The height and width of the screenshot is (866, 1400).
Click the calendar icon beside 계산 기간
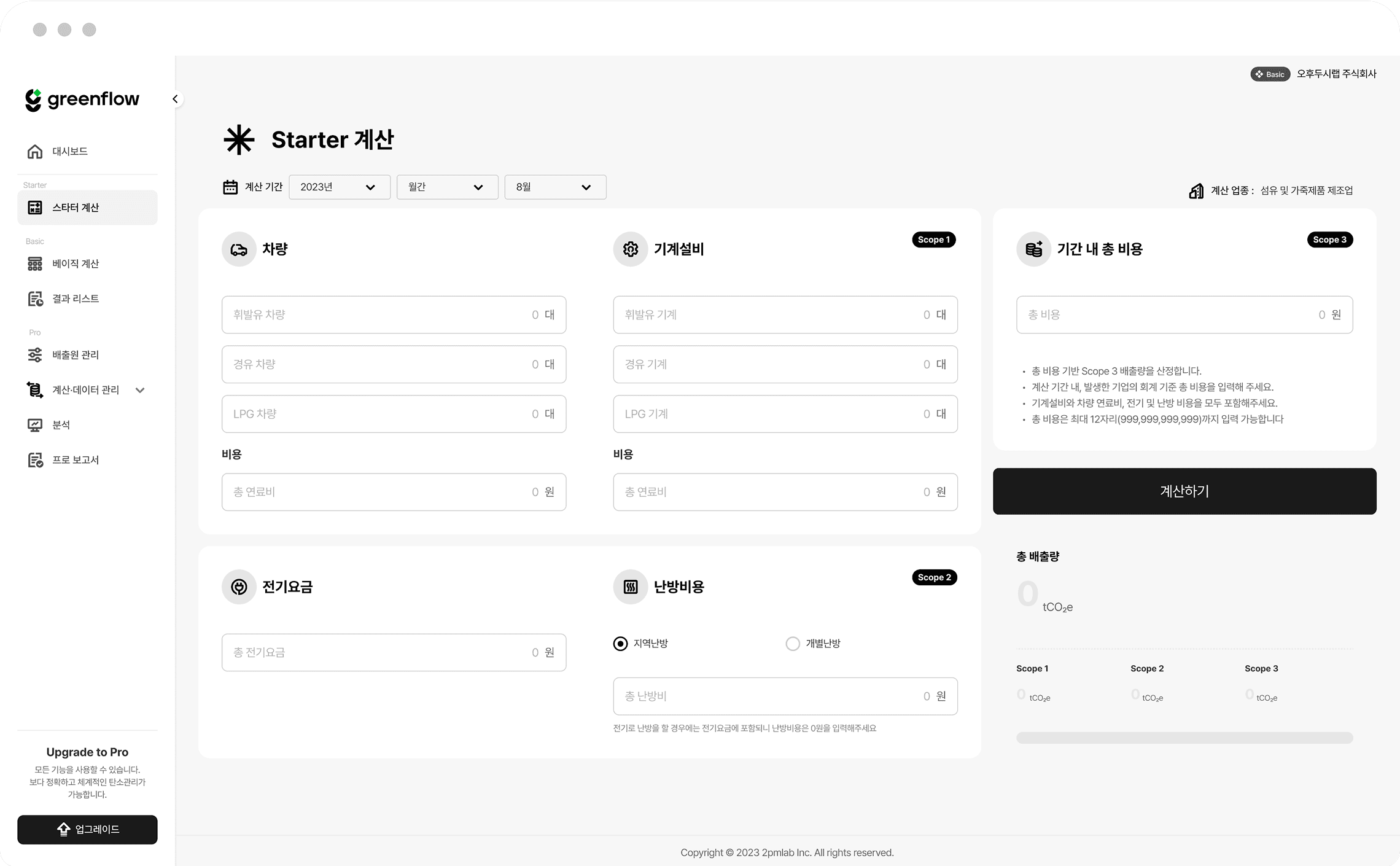[230, 187]
